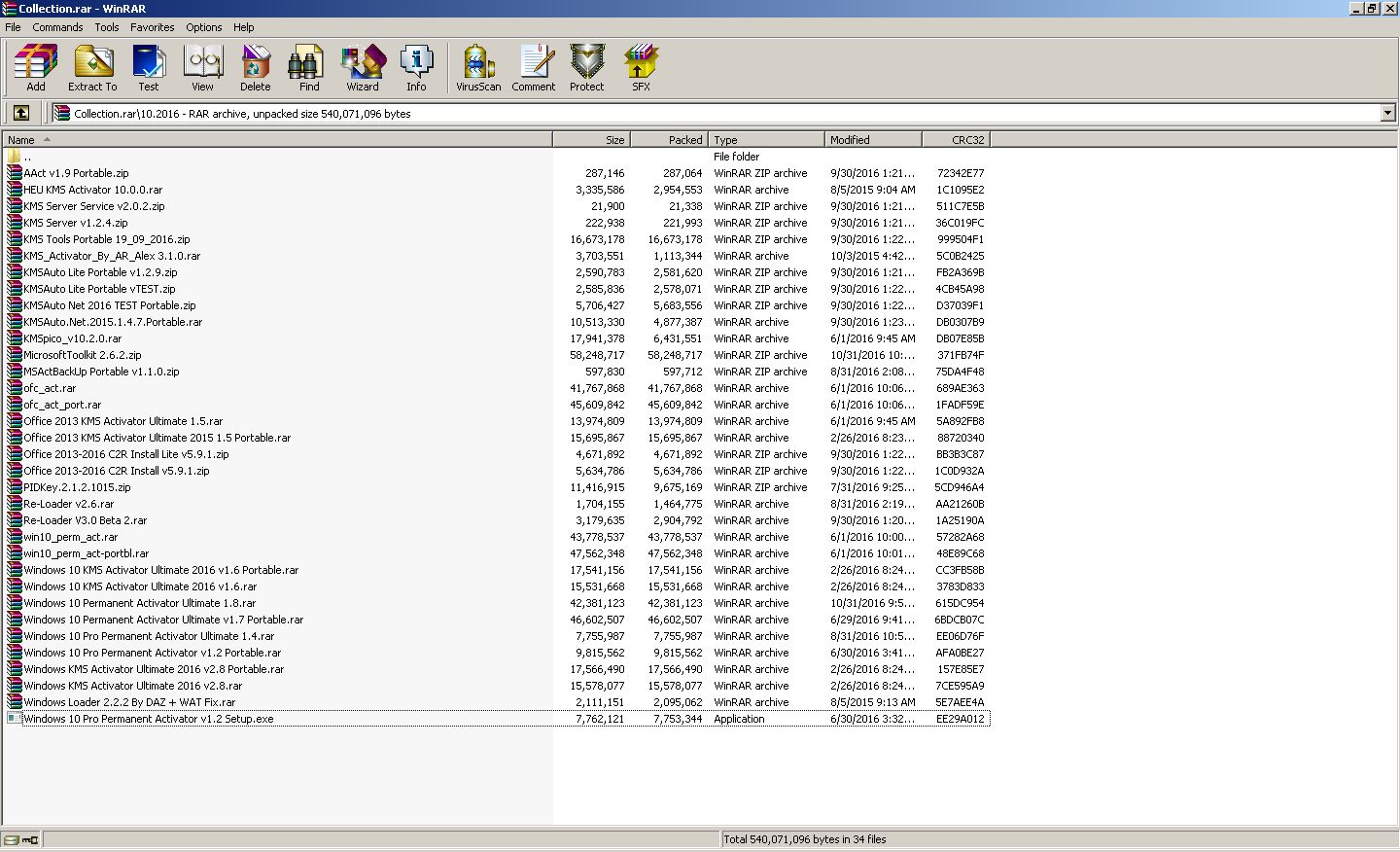Click the Delete toolbar icon
Screen dimensions: 1400x852
point(256,67)
